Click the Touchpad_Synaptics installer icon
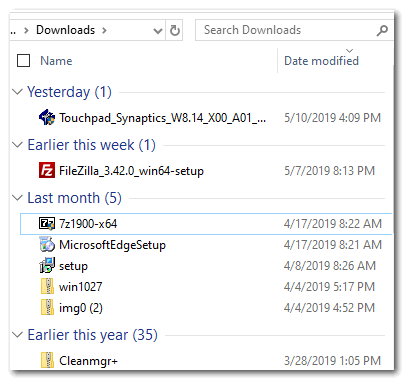 pos(47,117)
